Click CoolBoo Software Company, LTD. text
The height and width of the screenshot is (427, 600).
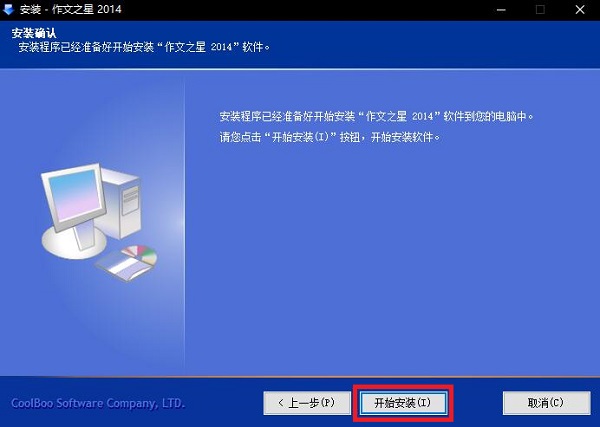98,403
